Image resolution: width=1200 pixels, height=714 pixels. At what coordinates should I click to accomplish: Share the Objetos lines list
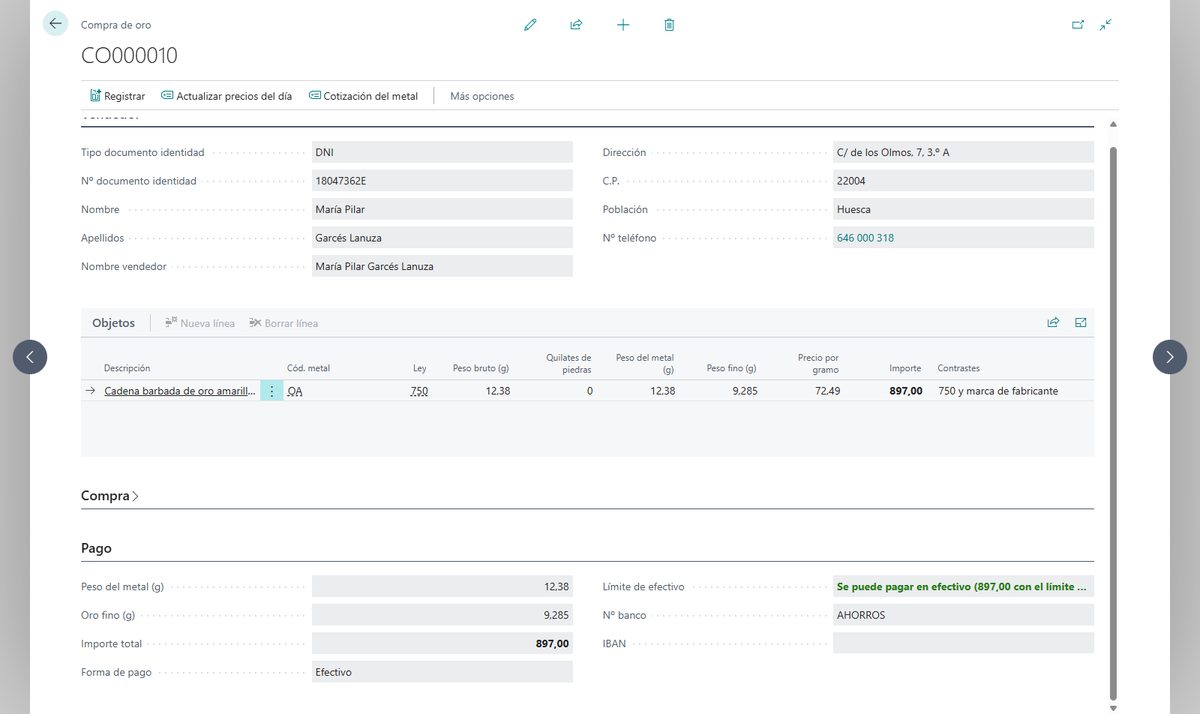[x=1053, y=323]
